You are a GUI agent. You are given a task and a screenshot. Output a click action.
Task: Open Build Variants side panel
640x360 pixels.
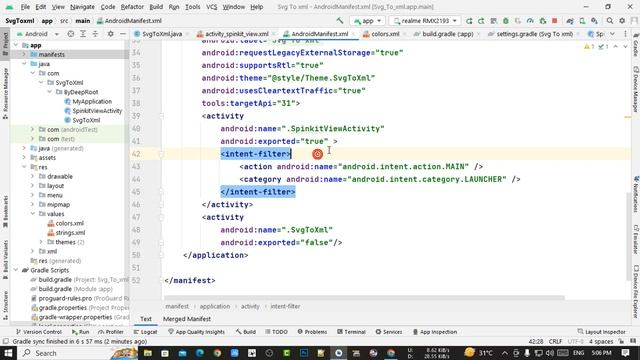[x=5, y=260]
